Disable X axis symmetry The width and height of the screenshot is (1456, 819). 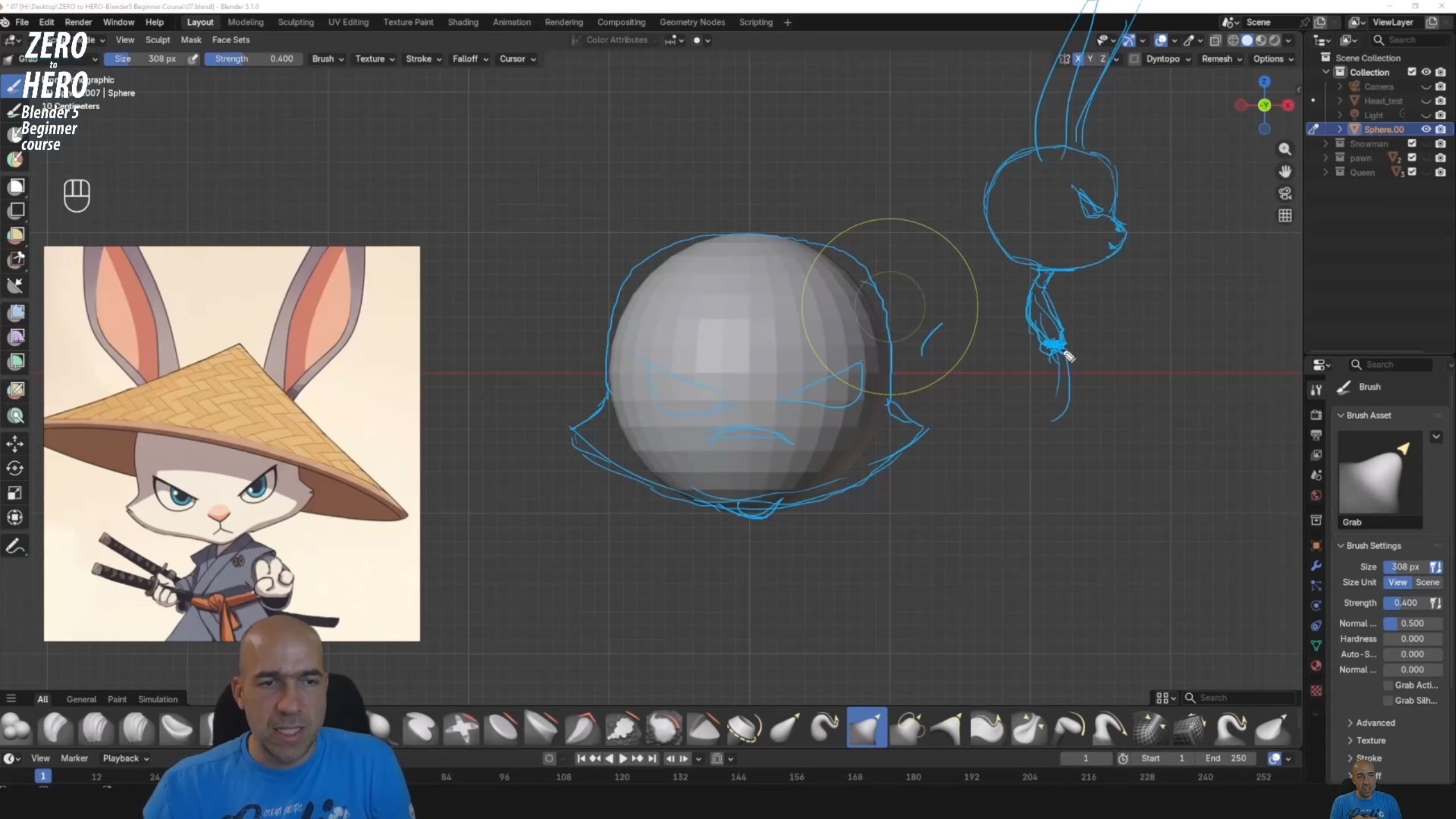pyautogui.click(x=1078, y=59)
